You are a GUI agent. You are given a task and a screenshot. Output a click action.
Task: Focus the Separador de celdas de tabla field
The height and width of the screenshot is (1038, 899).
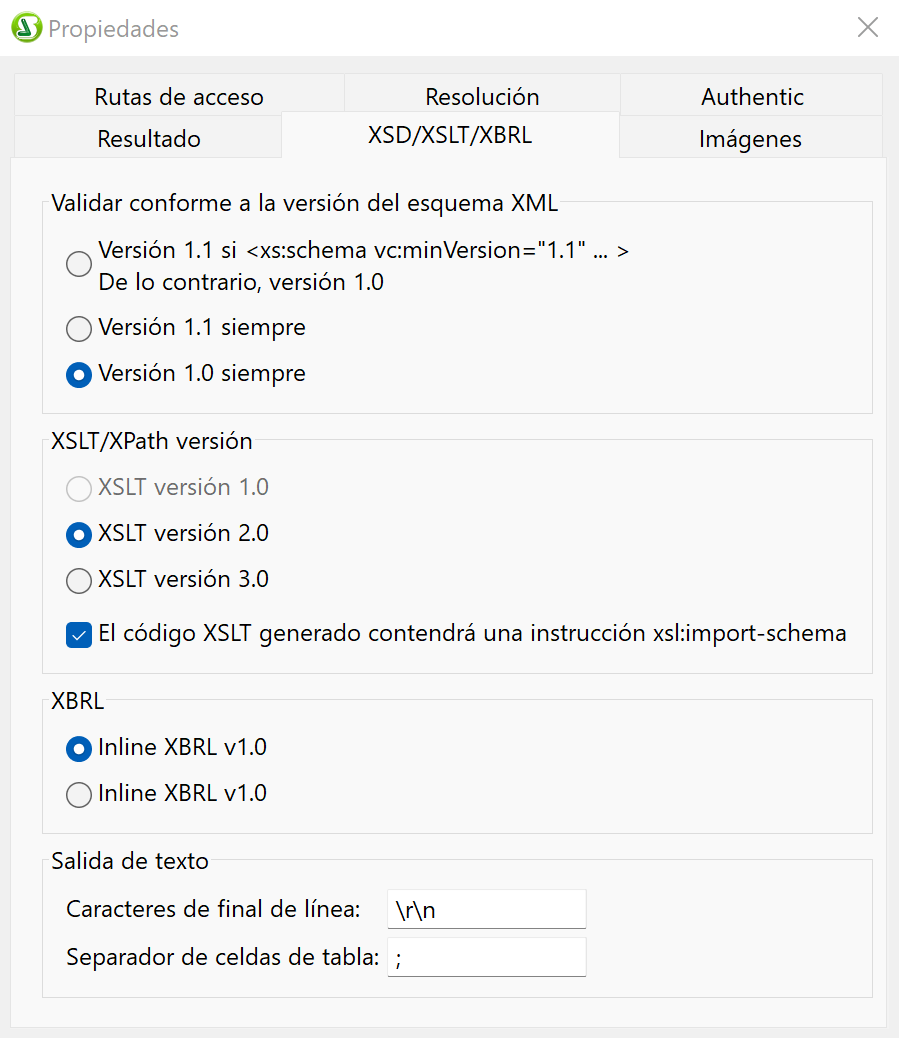click(x=486, y=957)
